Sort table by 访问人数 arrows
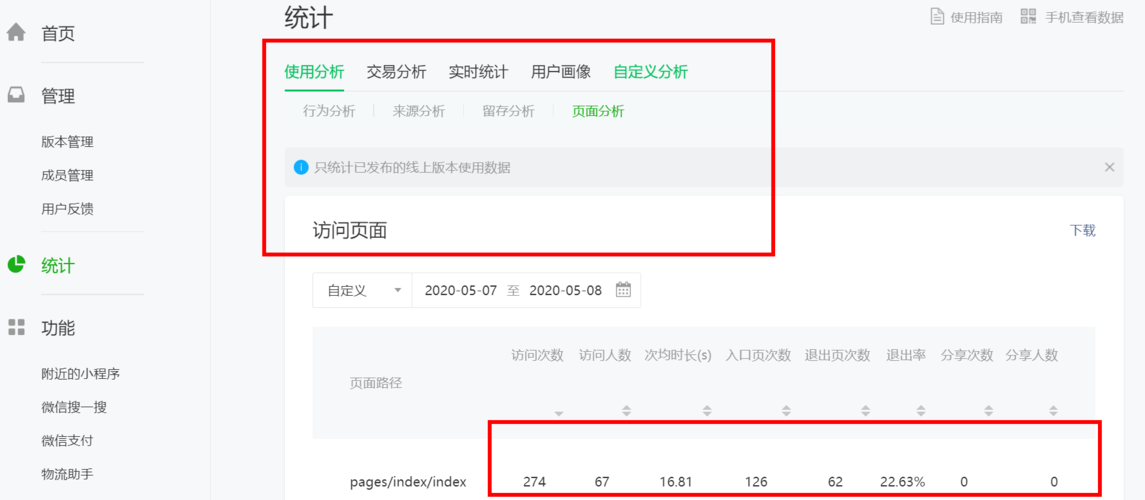This screenshot has height=500, width=1145. click(x=626, y=411)
